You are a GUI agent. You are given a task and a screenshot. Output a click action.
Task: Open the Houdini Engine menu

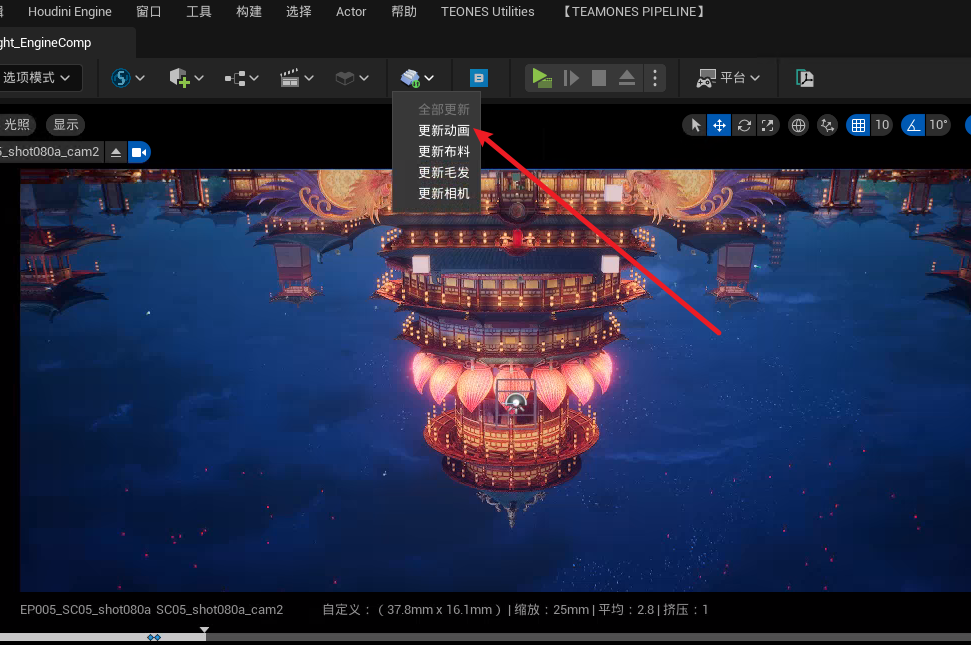click(69, 12)
